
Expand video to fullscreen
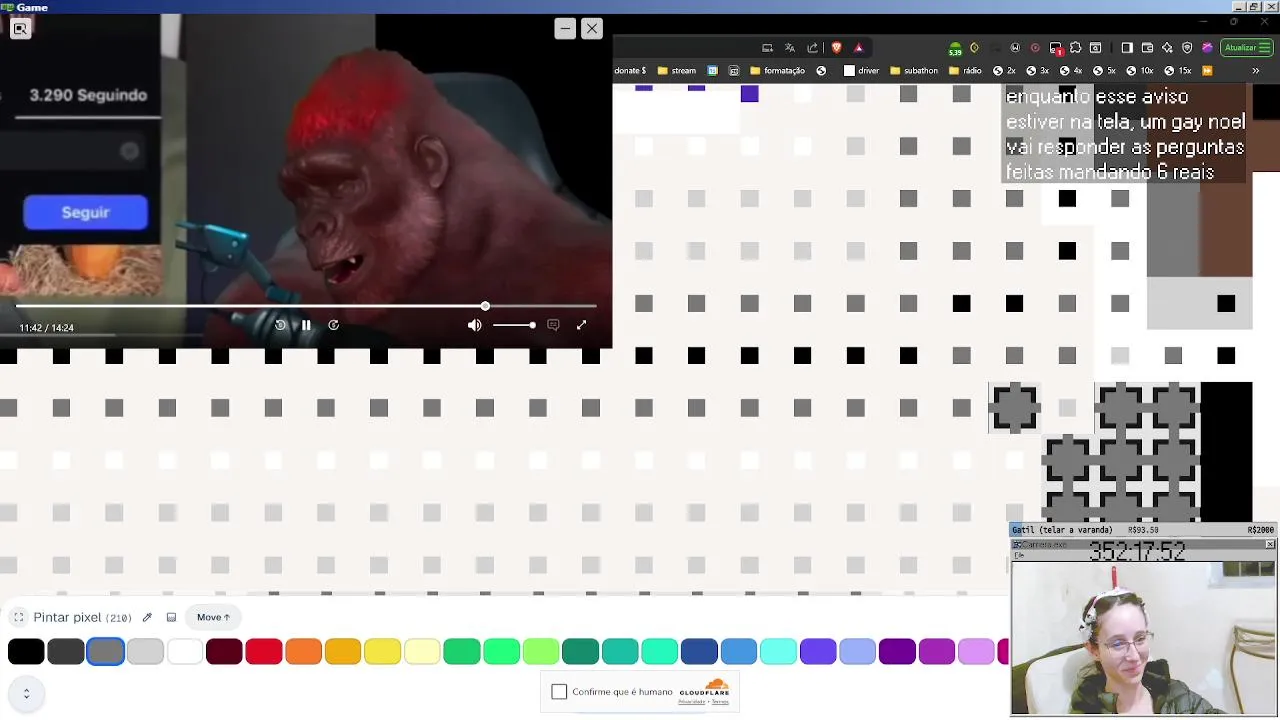click(x=581, y=325)
